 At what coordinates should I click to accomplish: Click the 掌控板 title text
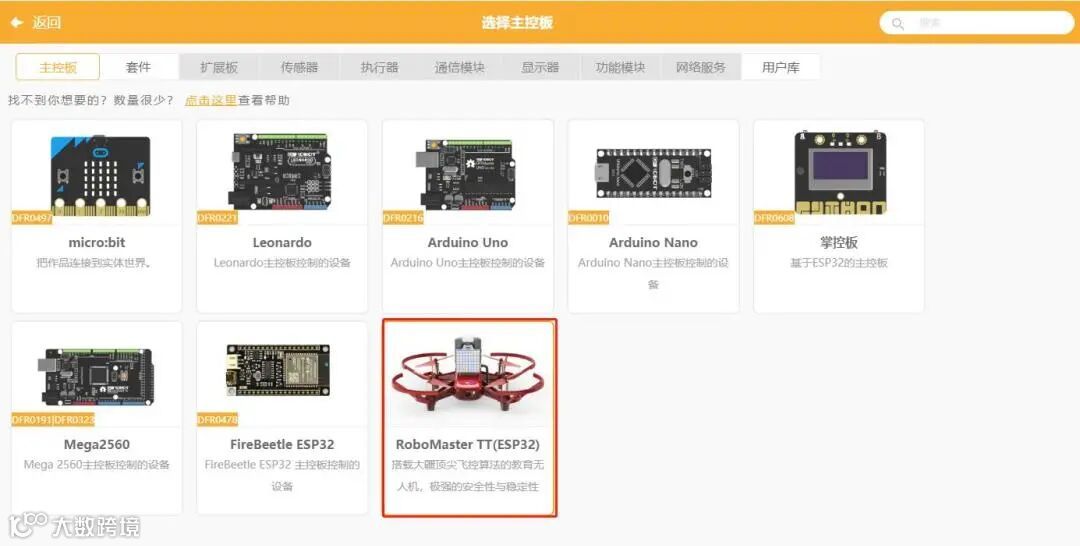(x=838, y=242)
